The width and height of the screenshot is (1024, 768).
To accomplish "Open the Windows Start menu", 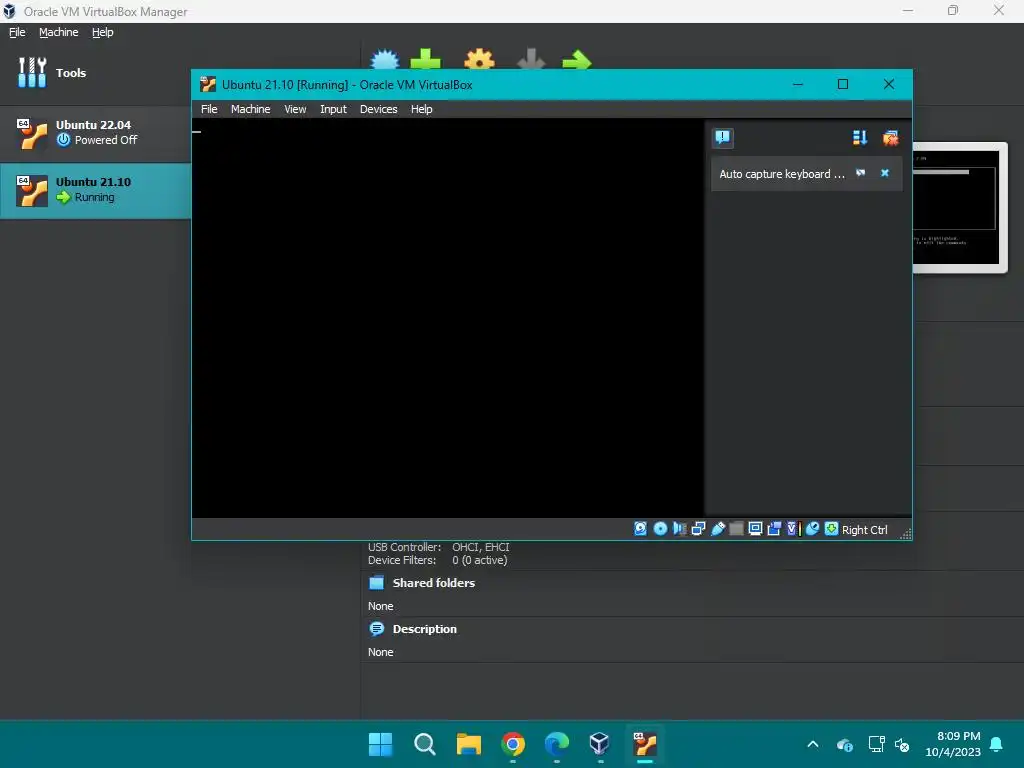I will (380, 744).
